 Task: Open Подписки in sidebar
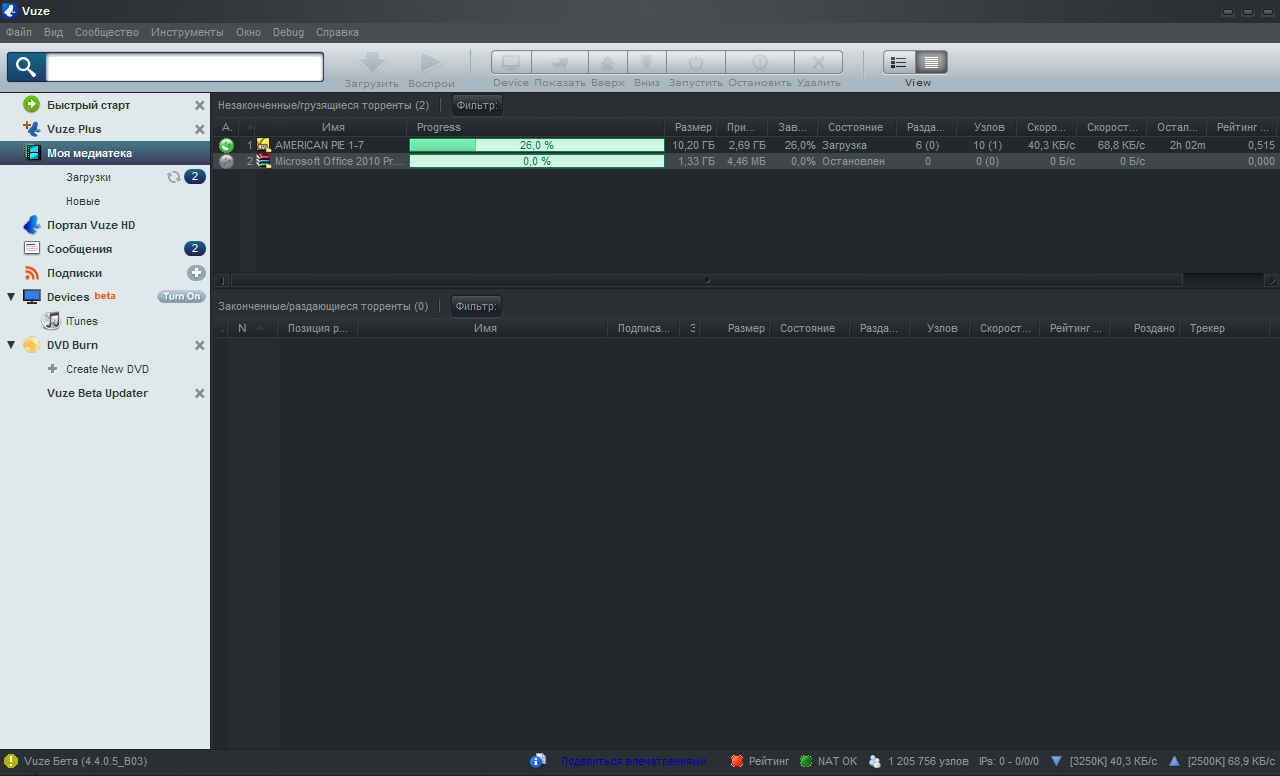(x=74, y=273)
